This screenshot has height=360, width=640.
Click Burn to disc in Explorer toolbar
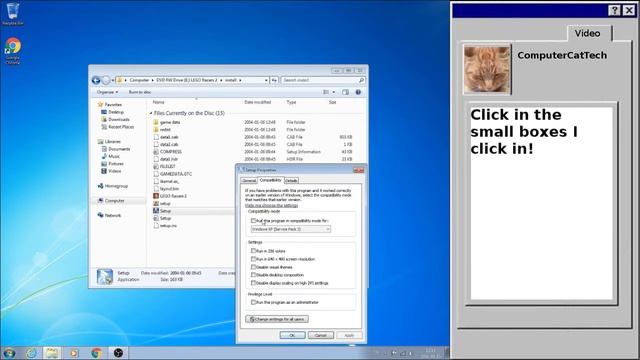coord(140,92)
